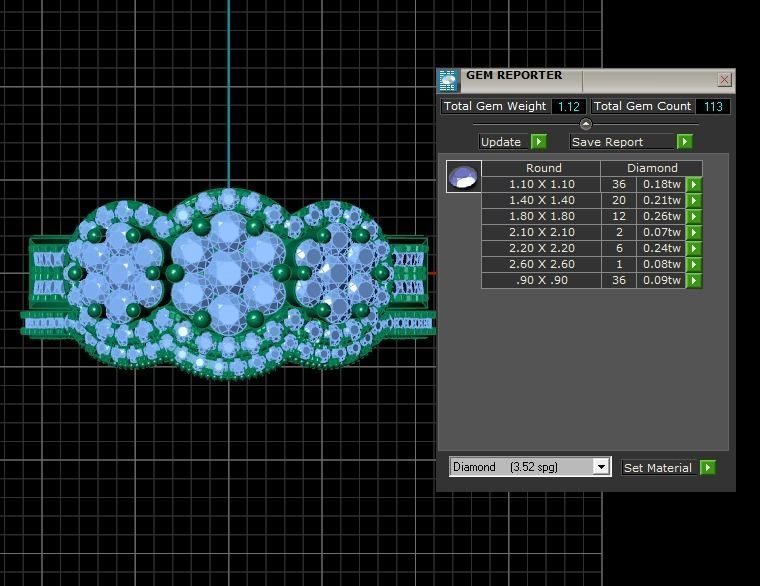Click the green arrow beside Save Report

(x=684, y=142)
